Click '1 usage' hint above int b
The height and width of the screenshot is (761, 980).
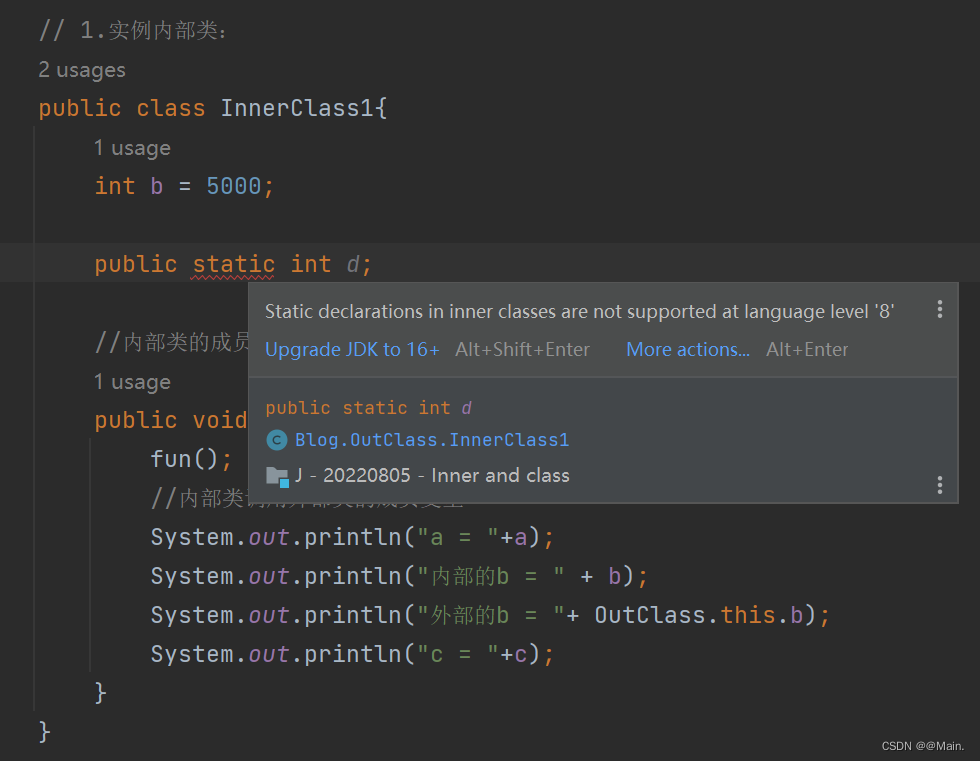point(132,148)
